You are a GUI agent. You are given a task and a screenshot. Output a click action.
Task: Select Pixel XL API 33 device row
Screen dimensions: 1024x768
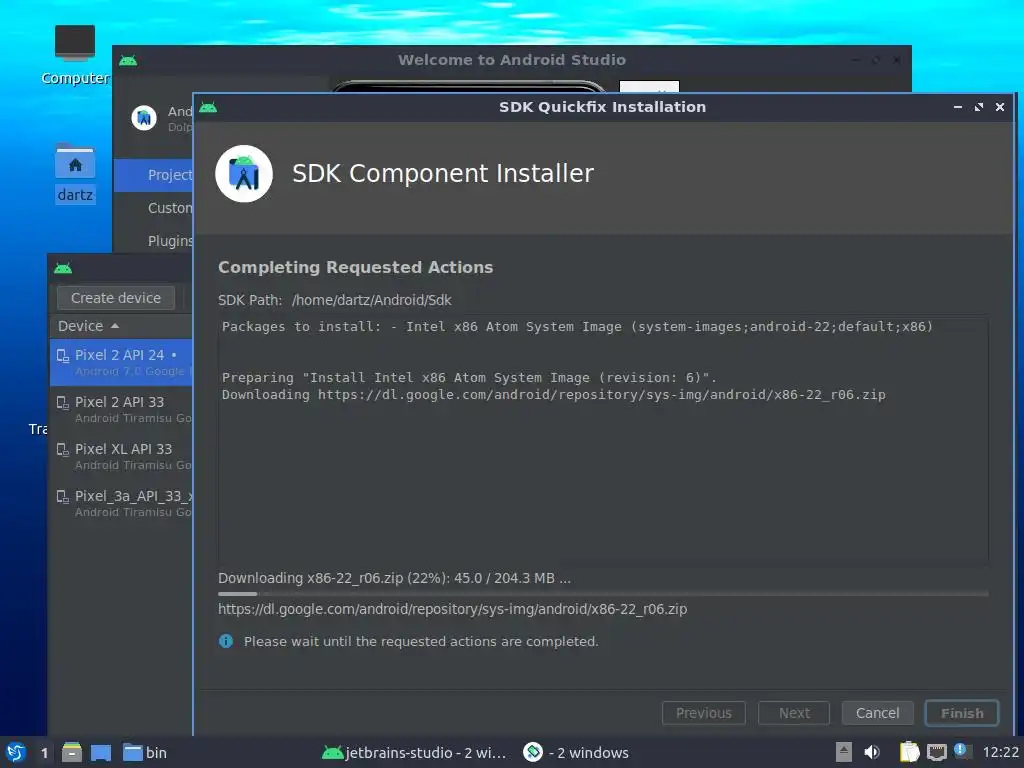pos(121,456)
